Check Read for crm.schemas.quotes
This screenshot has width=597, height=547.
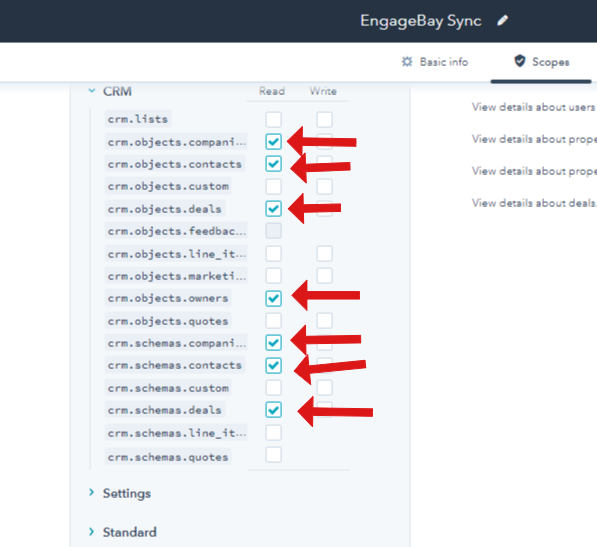273,455
